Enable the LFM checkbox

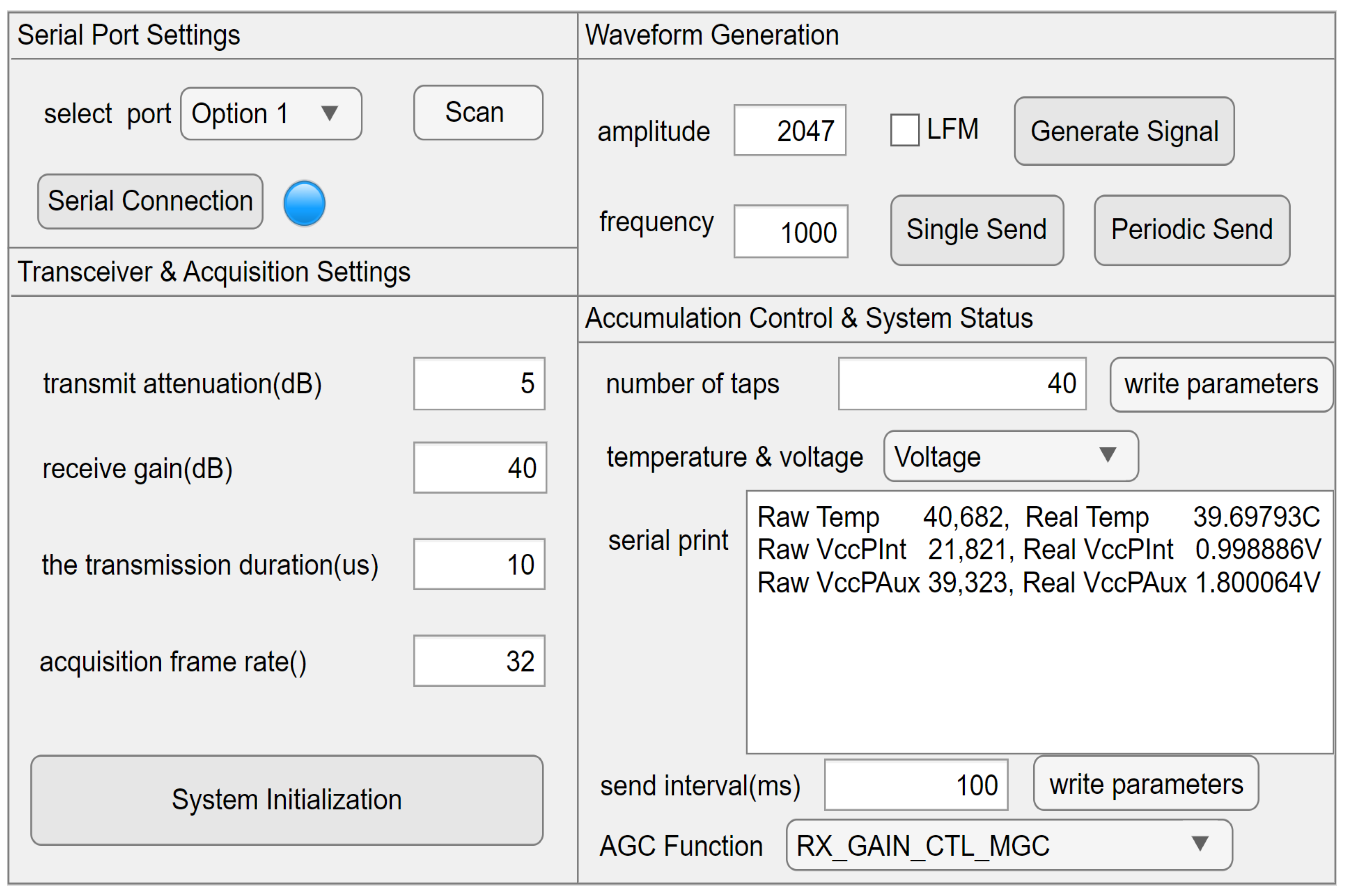(x=904, y=130)
